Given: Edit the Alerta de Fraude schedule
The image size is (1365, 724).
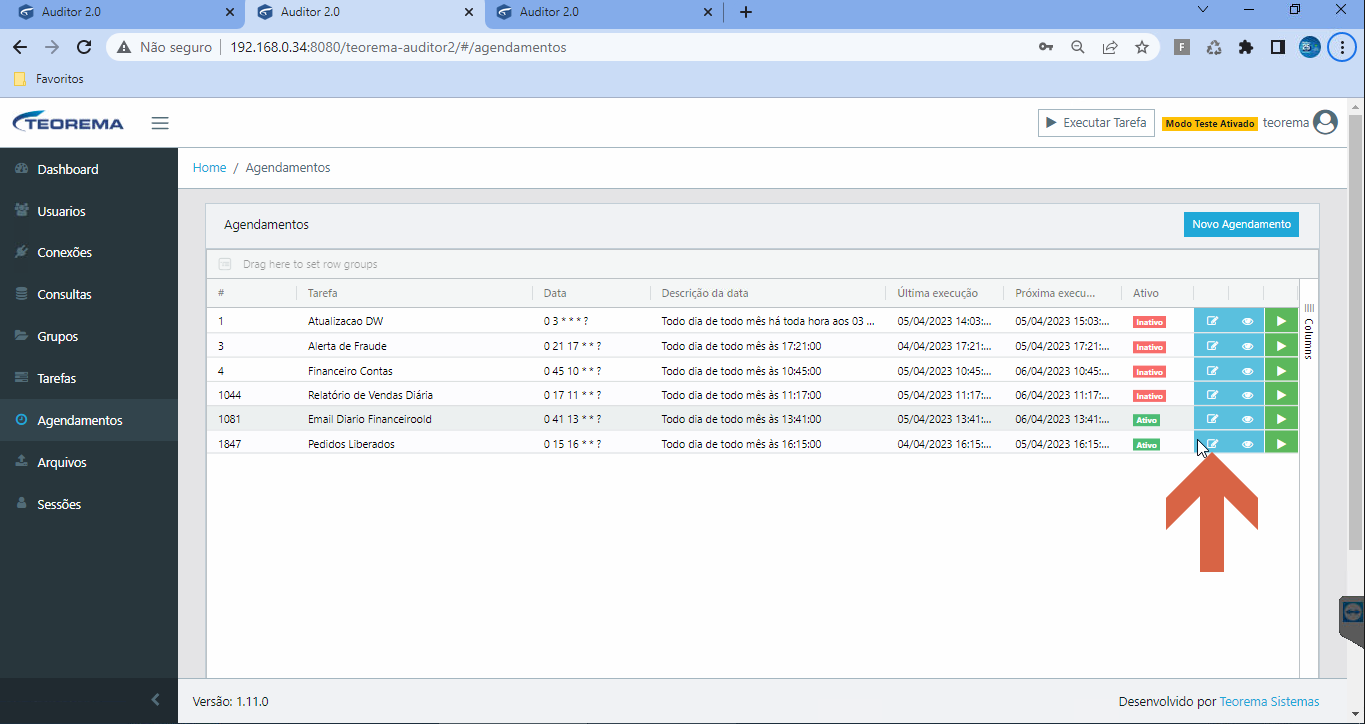Looking at the screenshot, I should point(1212,346).
